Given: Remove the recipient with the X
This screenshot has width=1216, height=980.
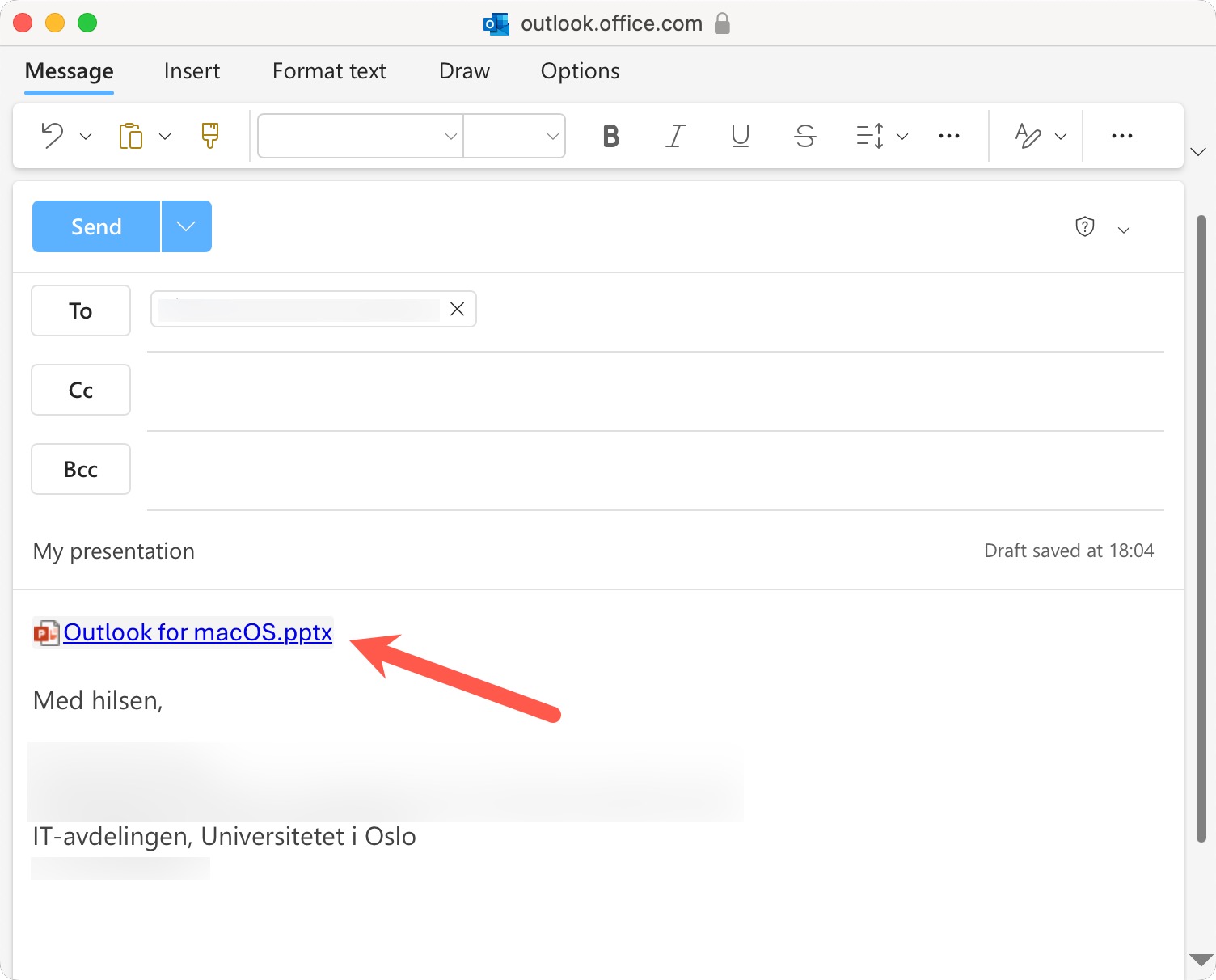Looking at the screenshot, I should (x=457, y=309).
